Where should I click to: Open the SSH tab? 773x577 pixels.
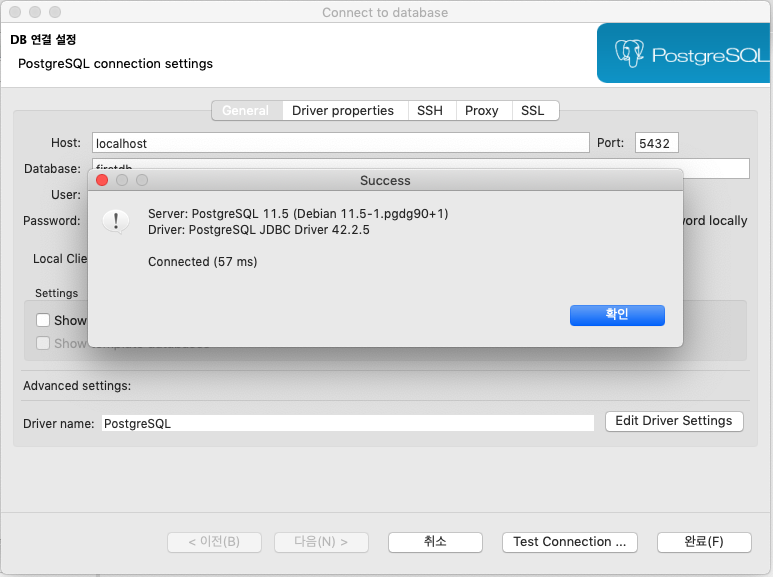[430, 110]
